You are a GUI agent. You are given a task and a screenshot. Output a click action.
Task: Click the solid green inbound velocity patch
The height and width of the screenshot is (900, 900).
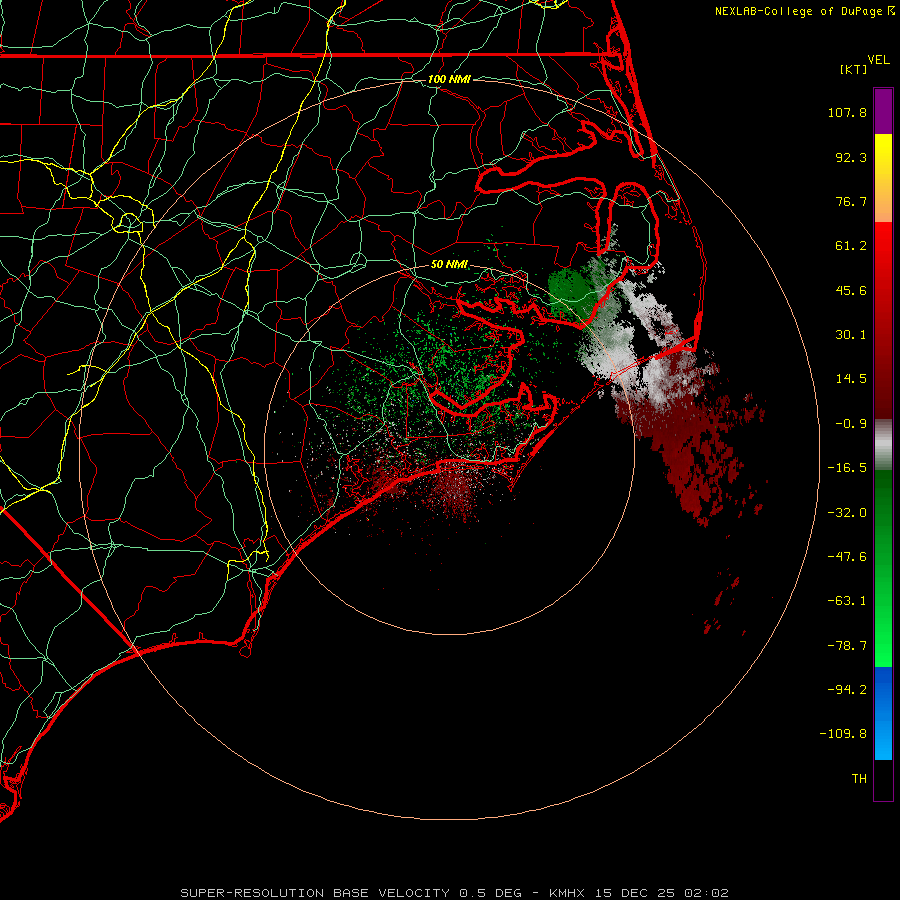(x=571, y=294)
